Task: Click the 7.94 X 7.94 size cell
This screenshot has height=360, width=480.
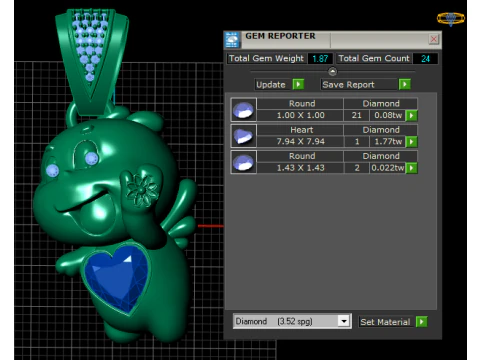Action: click(x=300, y=142)
